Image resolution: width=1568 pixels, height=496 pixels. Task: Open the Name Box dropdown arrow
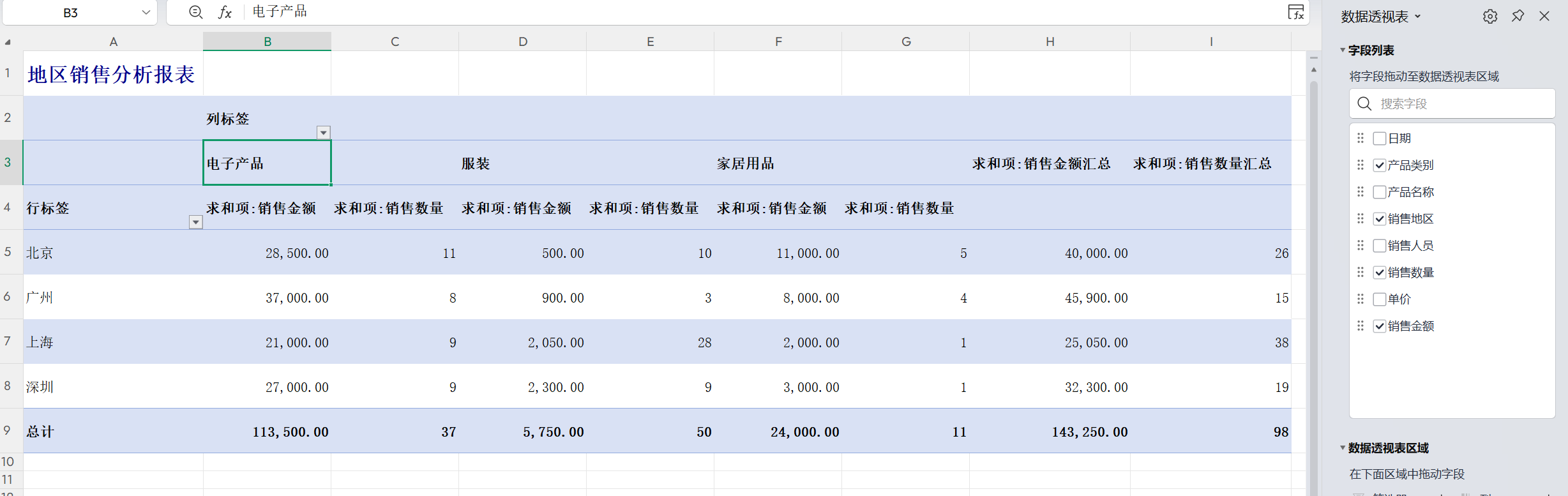pyautogui.click(x=146, y=13)
